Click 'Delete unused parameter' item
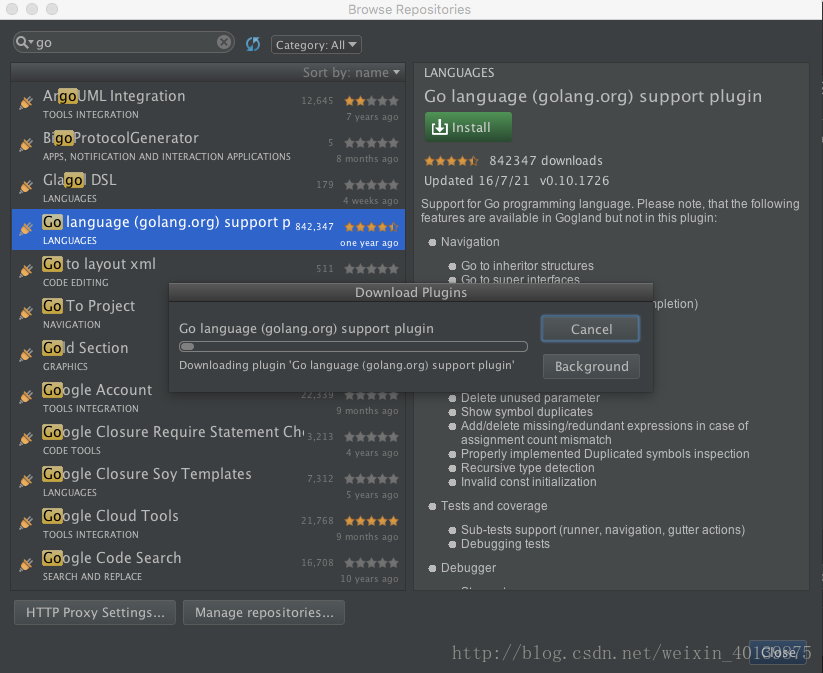The height and width of the screenshot is (673, 823). pyautogui.click(x=530, y=398)
